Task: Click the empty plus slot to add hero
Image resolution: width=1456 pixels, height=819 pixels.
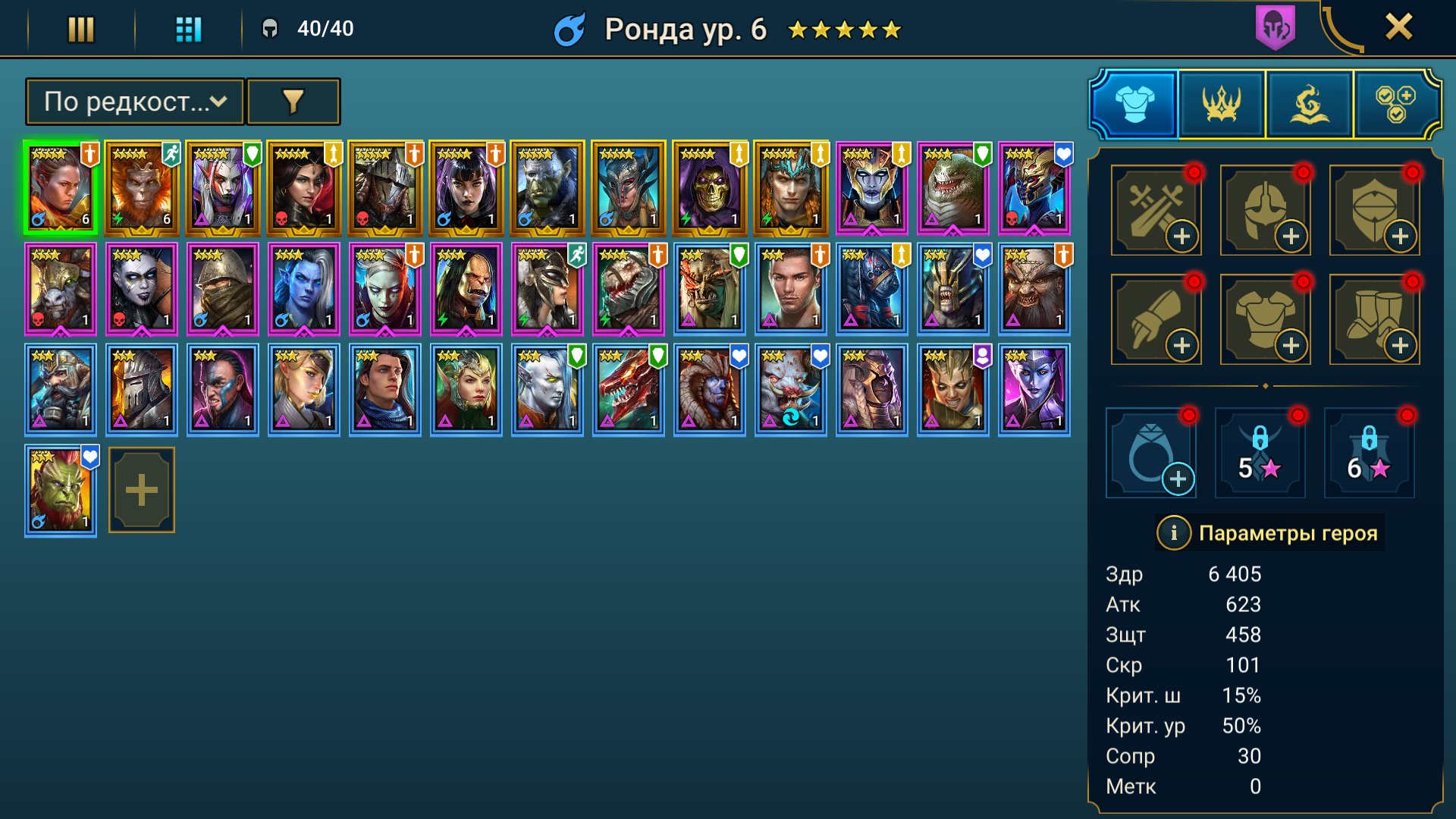Action: [142, 490]
